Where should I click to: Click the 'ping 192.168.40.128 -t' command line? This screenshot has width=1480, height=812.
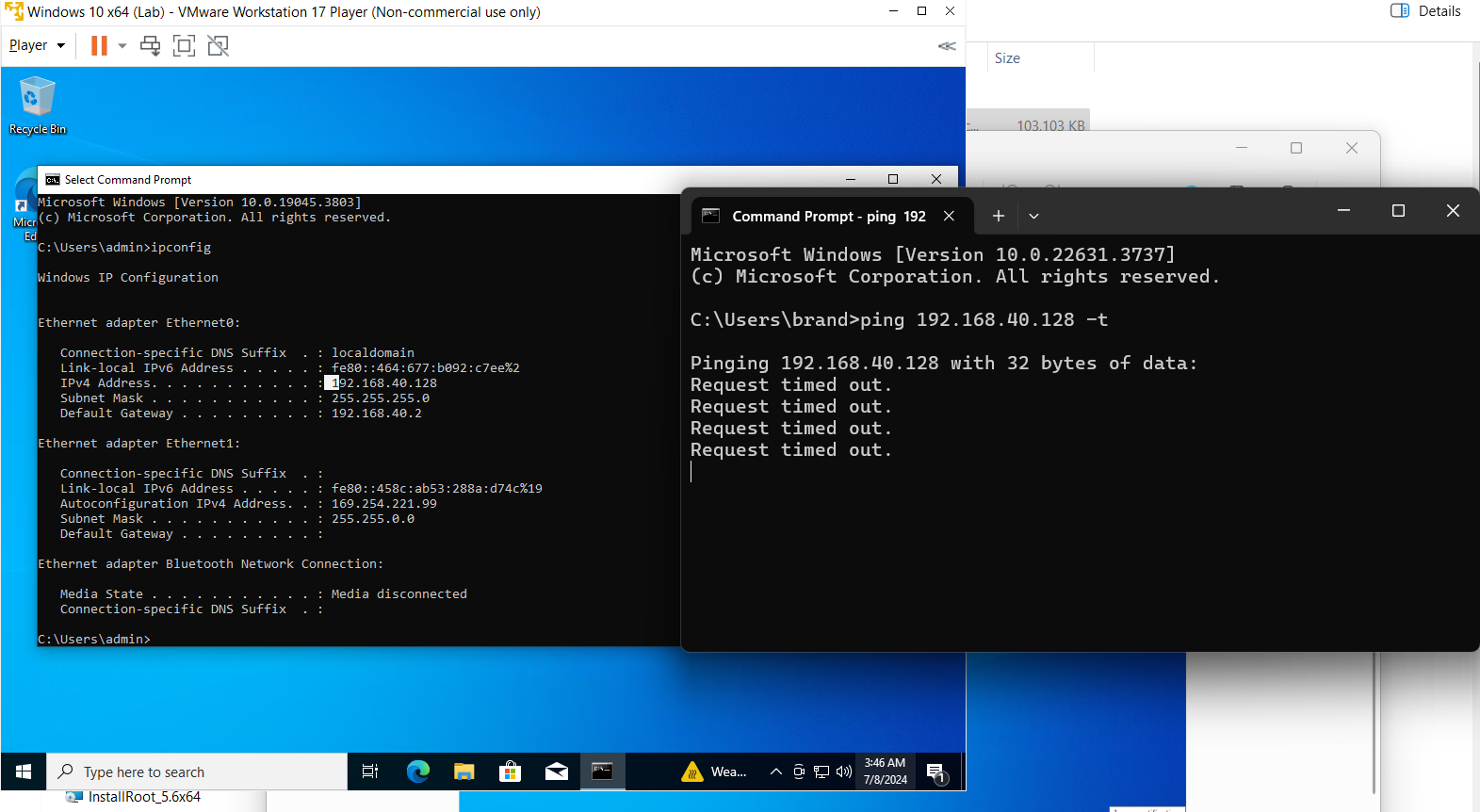984,319
